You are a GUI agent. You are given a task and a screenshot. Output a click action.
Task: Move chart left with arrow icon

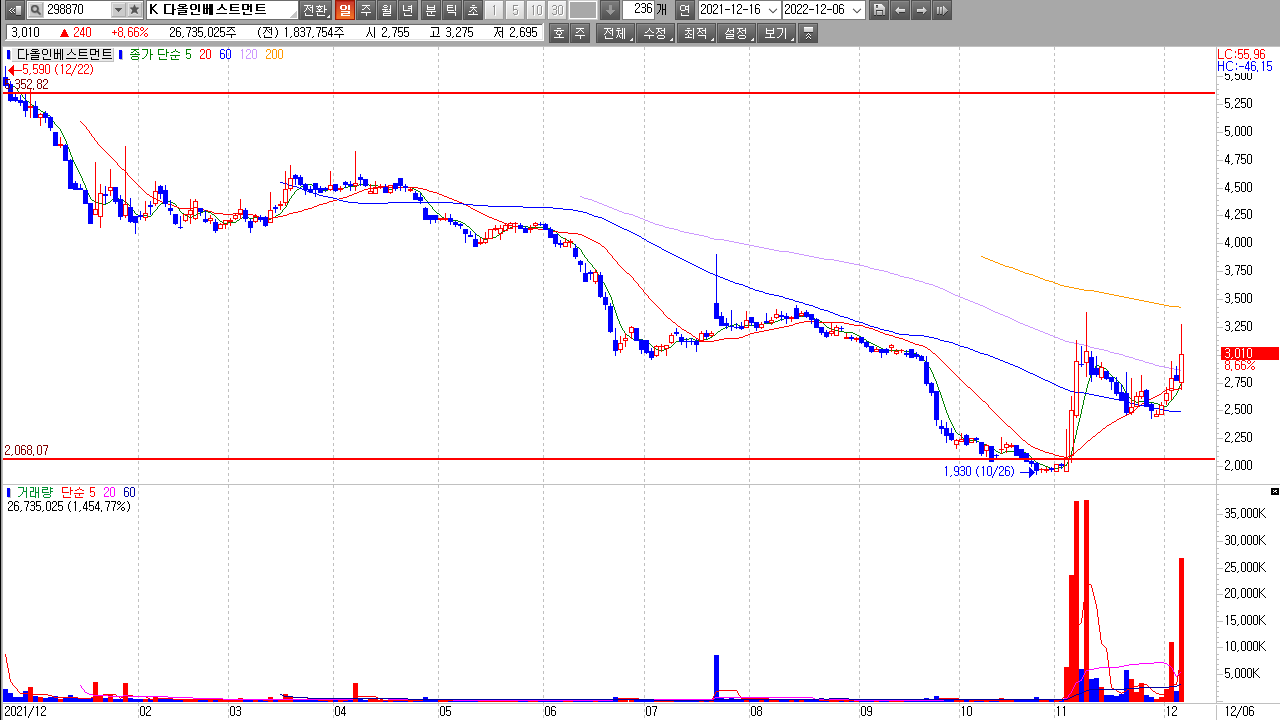click(900, 10)
